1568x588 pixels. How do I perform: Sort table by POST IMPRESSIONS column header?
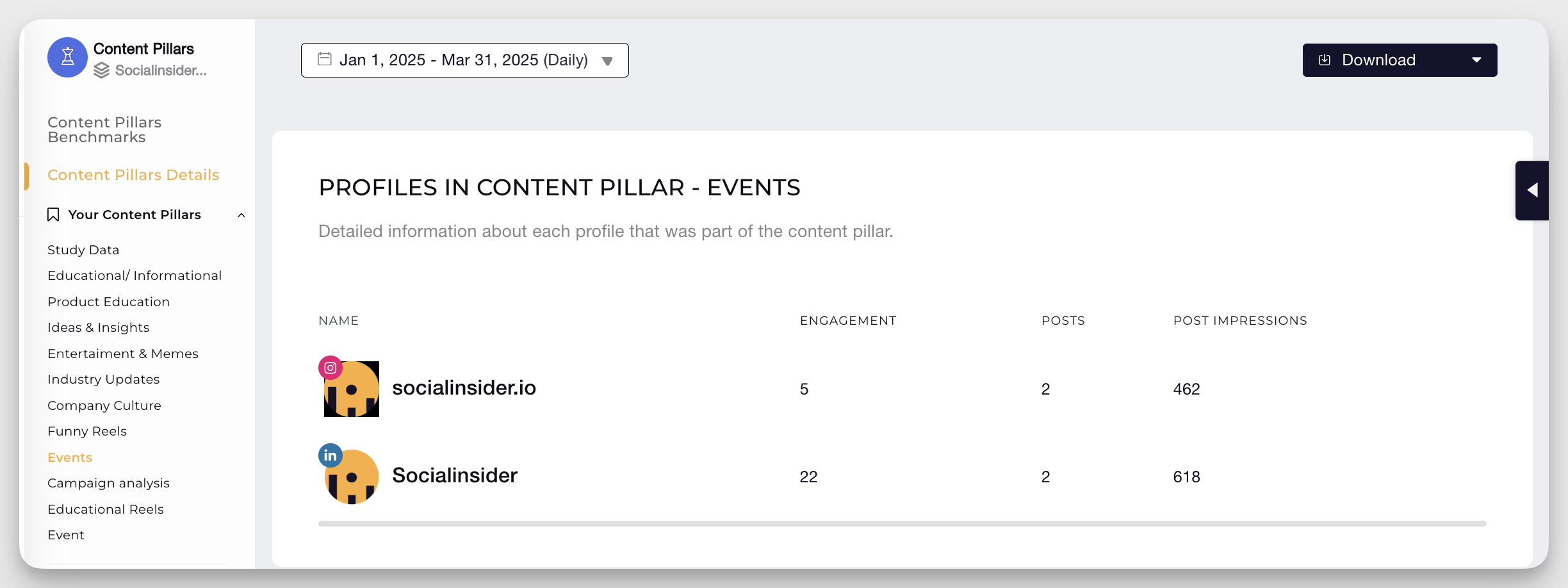point(1240,320)
